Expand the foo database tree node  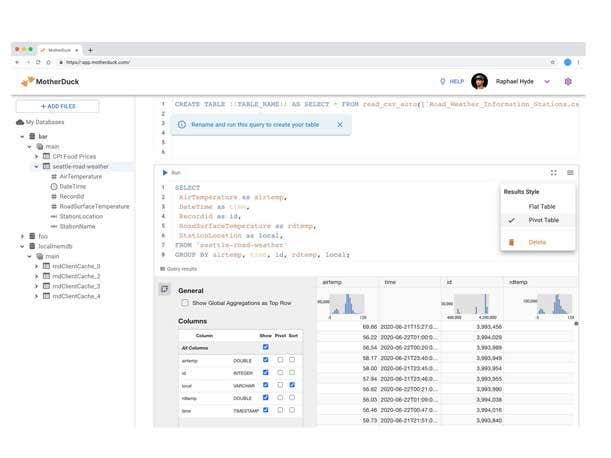pyautogui.click(x=22, y=237)
